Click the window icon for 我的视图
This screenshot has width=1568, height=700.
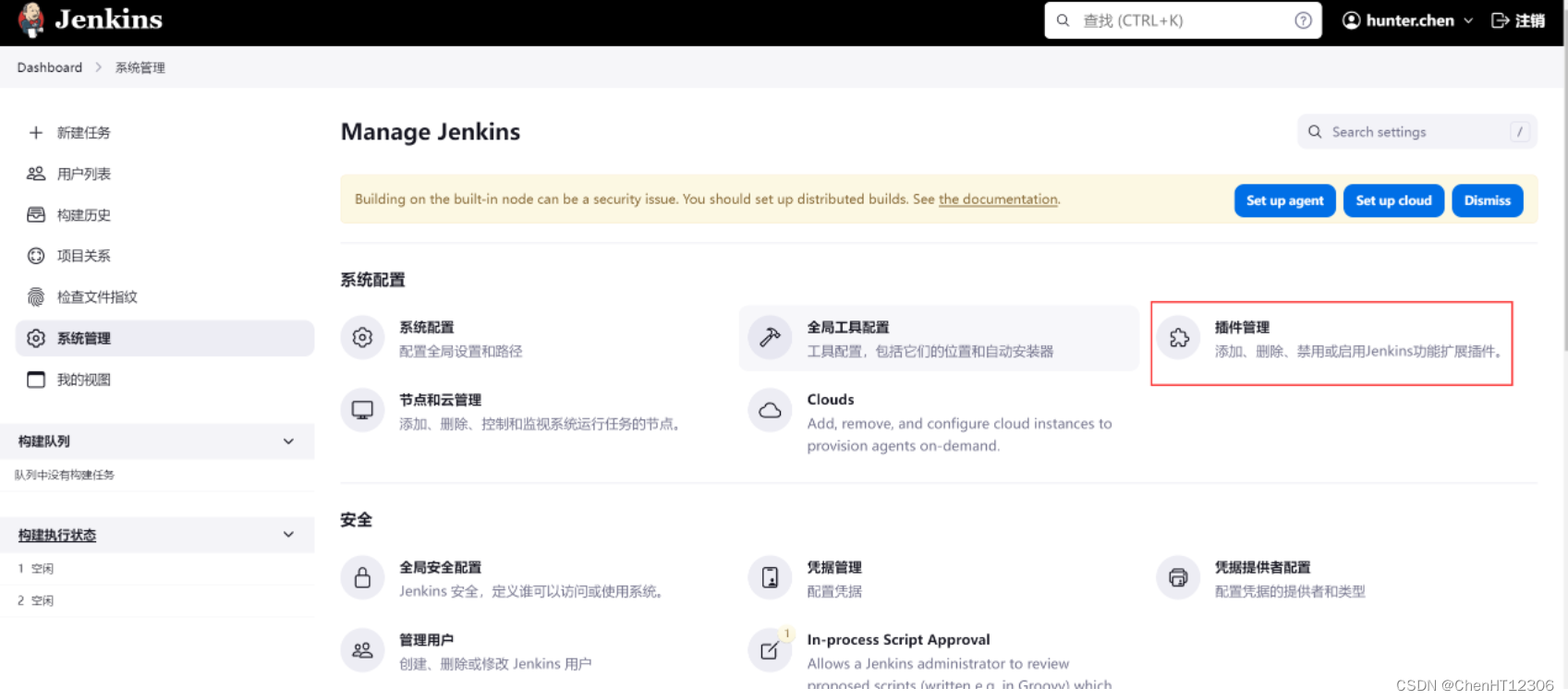click(36, 380)
